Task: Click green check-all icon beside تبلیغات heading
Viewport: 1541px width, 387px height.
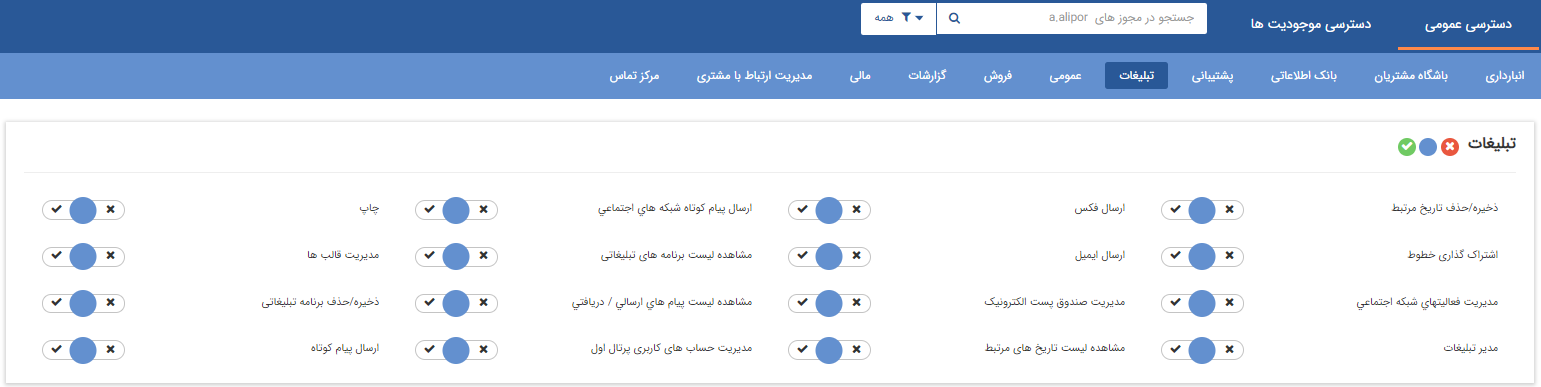Action: (1407, 146)
